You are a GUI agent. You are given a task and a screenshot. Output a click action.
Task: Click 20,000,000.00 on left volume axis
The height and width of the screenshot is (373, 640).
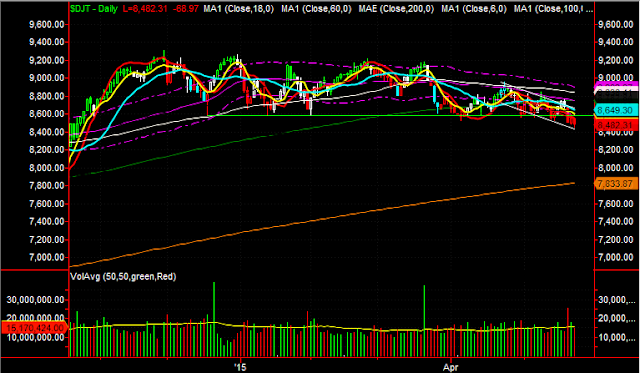[x=36, y=318]
